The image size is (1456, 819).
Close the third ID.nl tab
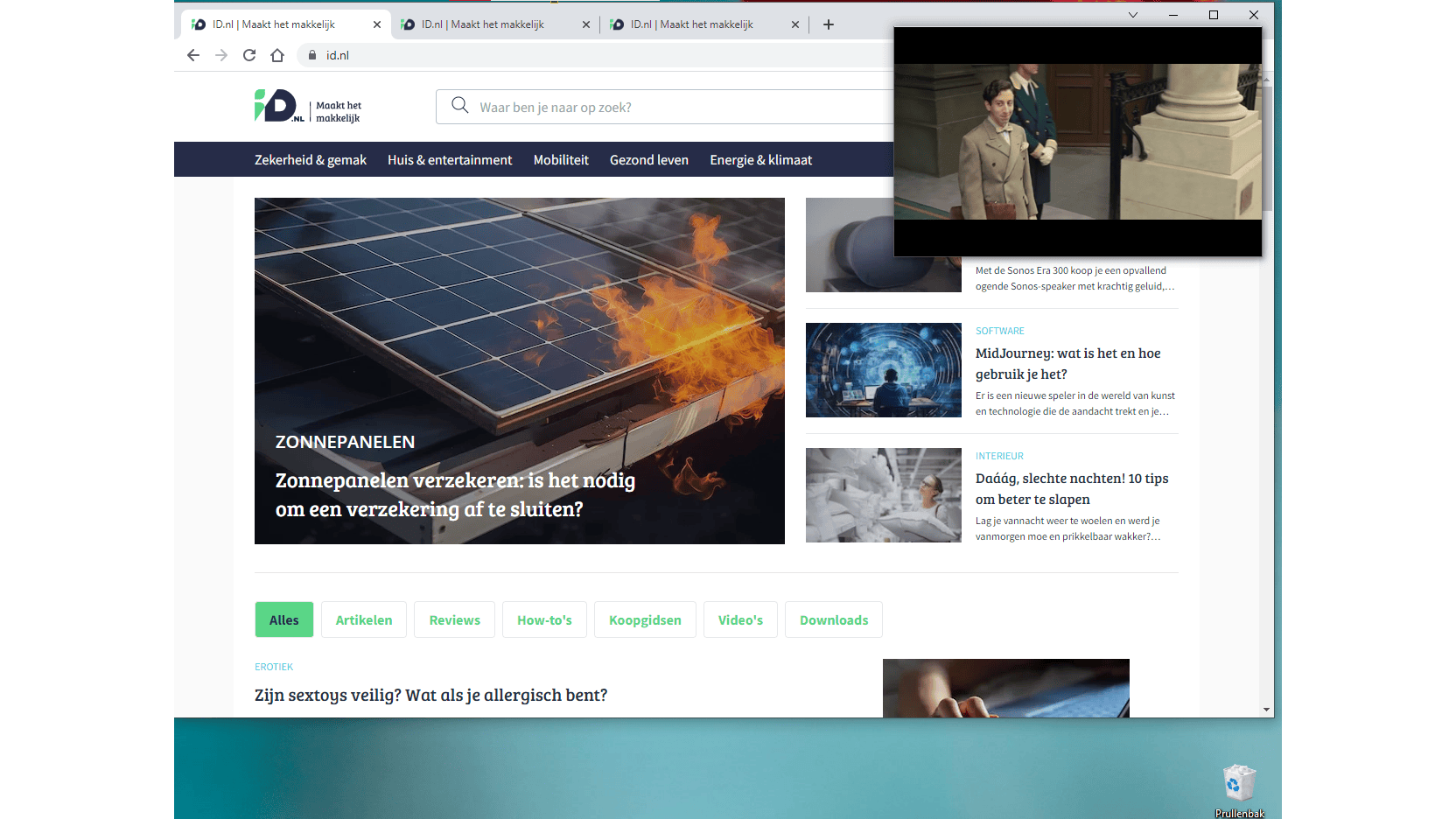795,24
